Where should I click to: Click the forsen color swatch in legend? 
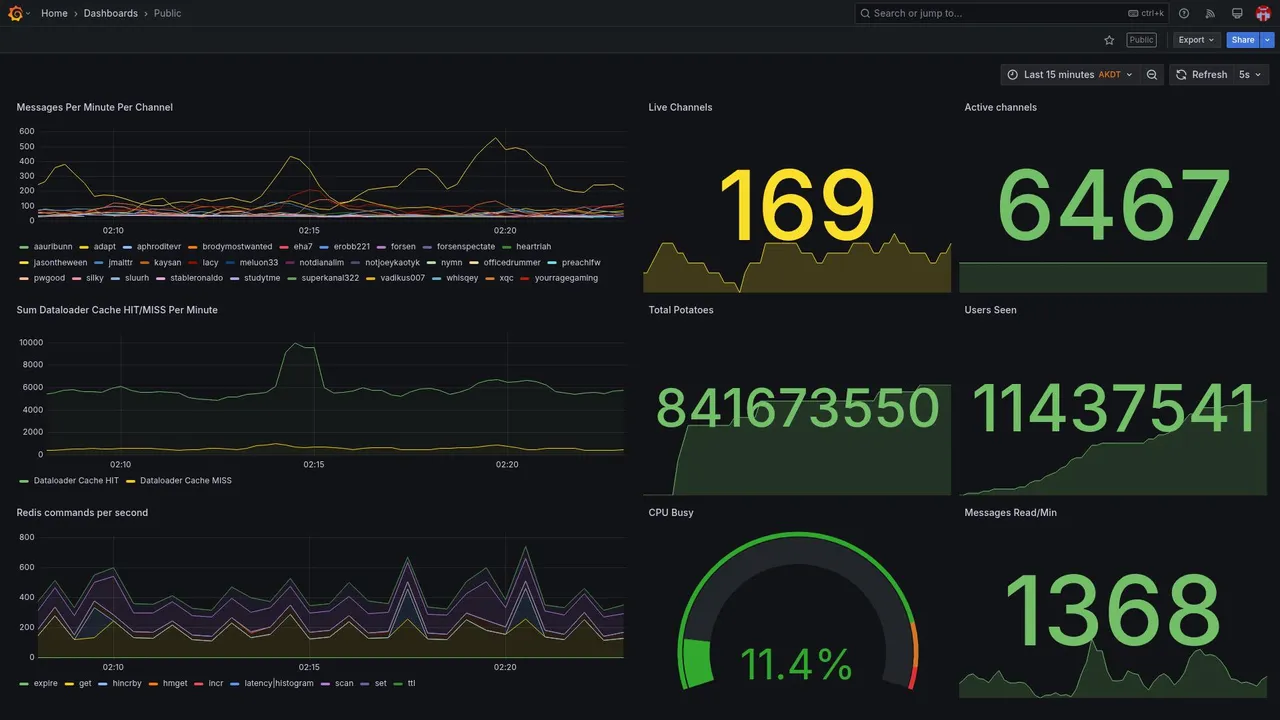(x=382, y=247)
